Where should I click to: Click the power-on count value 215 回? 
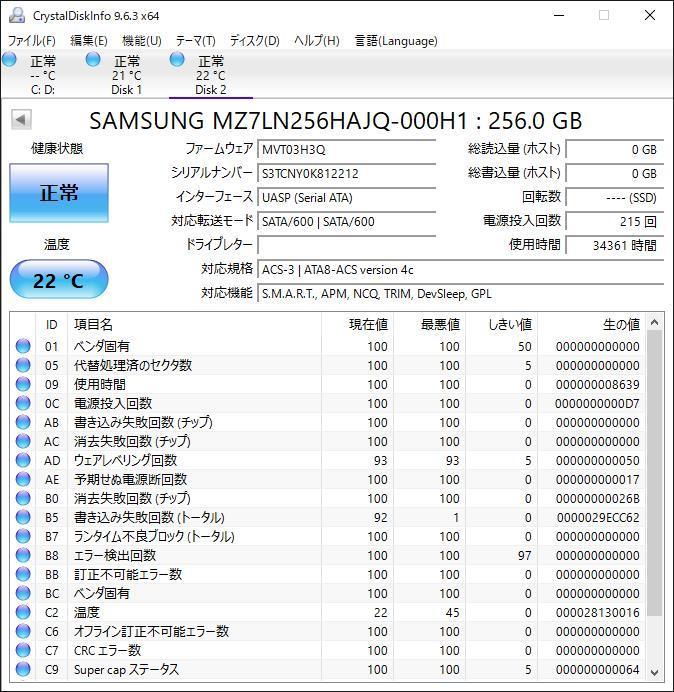[614, 221]
